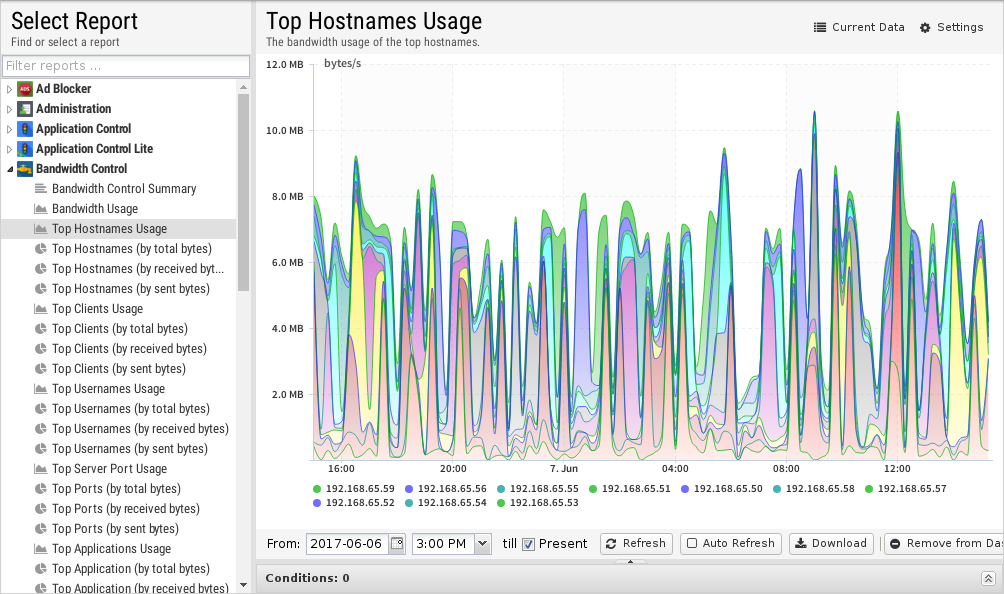Click the Current Data button

pyautogui.click(x=859, y=28)
